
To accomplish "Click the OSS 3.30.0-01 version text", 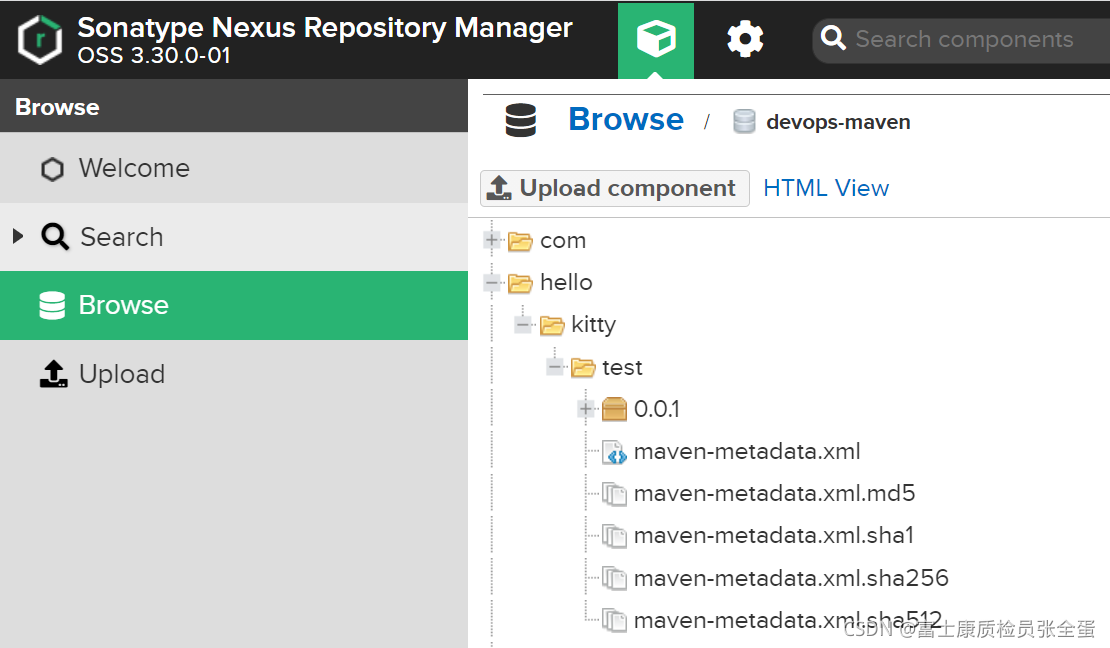I will click(x=154, y=56).
